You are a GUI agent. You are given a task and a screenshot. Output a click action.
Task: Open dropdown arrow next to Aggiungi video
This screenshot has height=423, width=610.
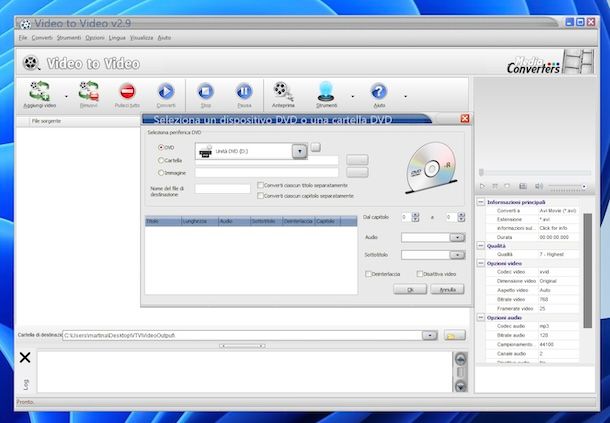click(66, 96)
